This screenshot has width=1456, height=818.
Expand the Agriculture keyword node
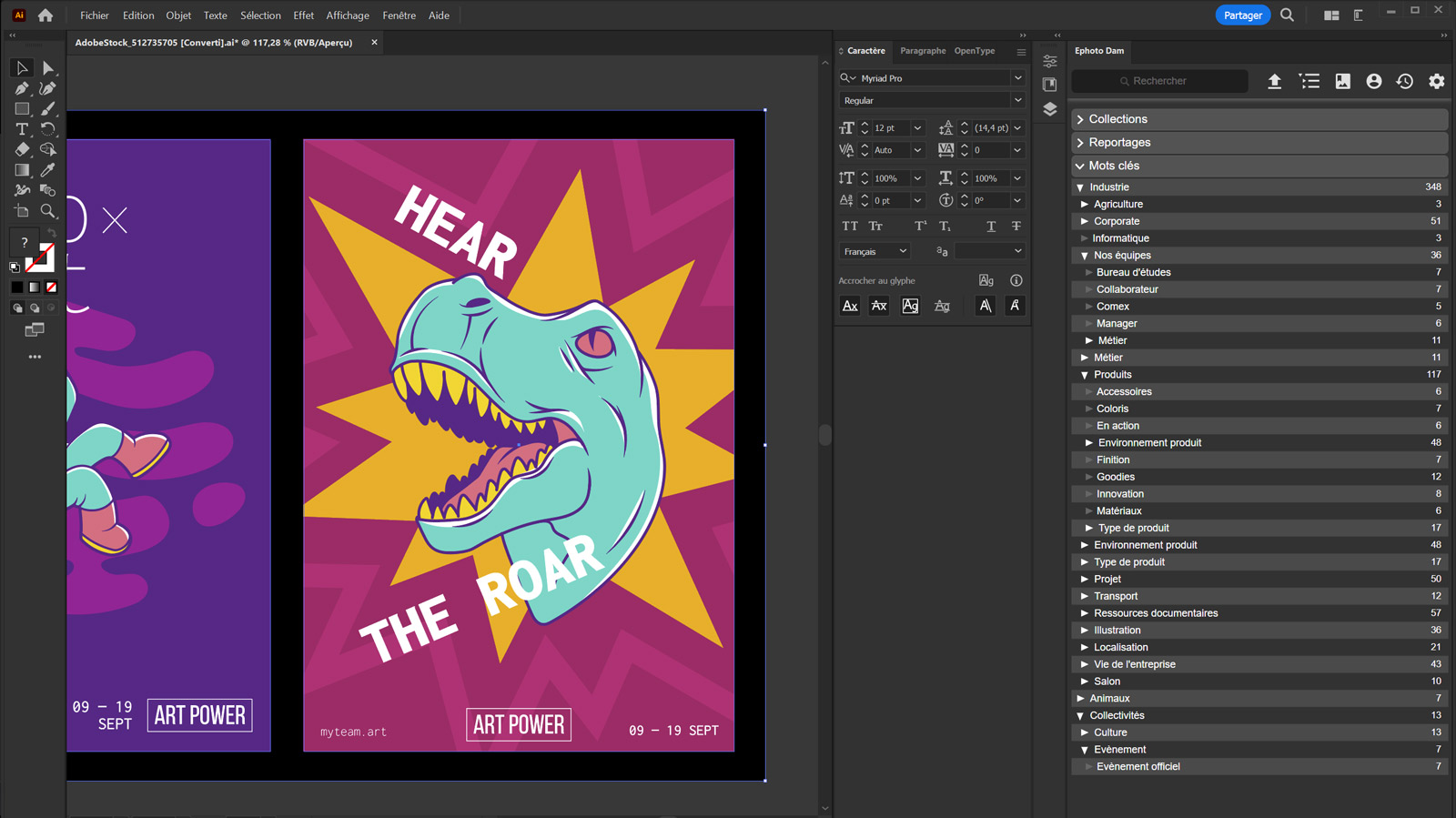[x=1085, y=205]
